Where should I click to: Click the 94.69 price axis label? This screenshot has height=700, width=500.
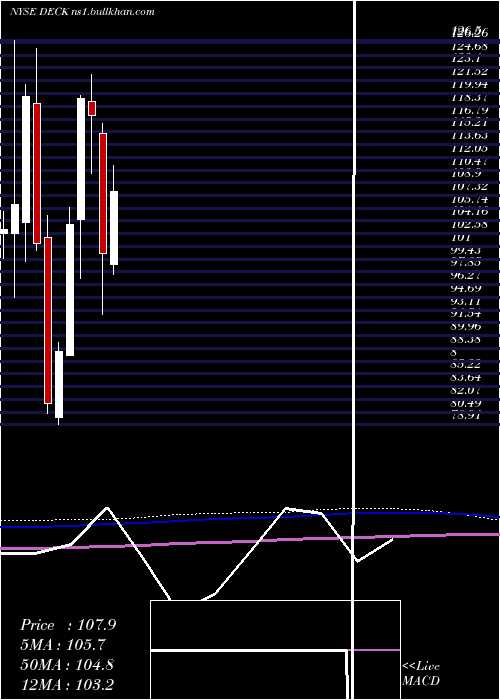[x=467, y=289]
